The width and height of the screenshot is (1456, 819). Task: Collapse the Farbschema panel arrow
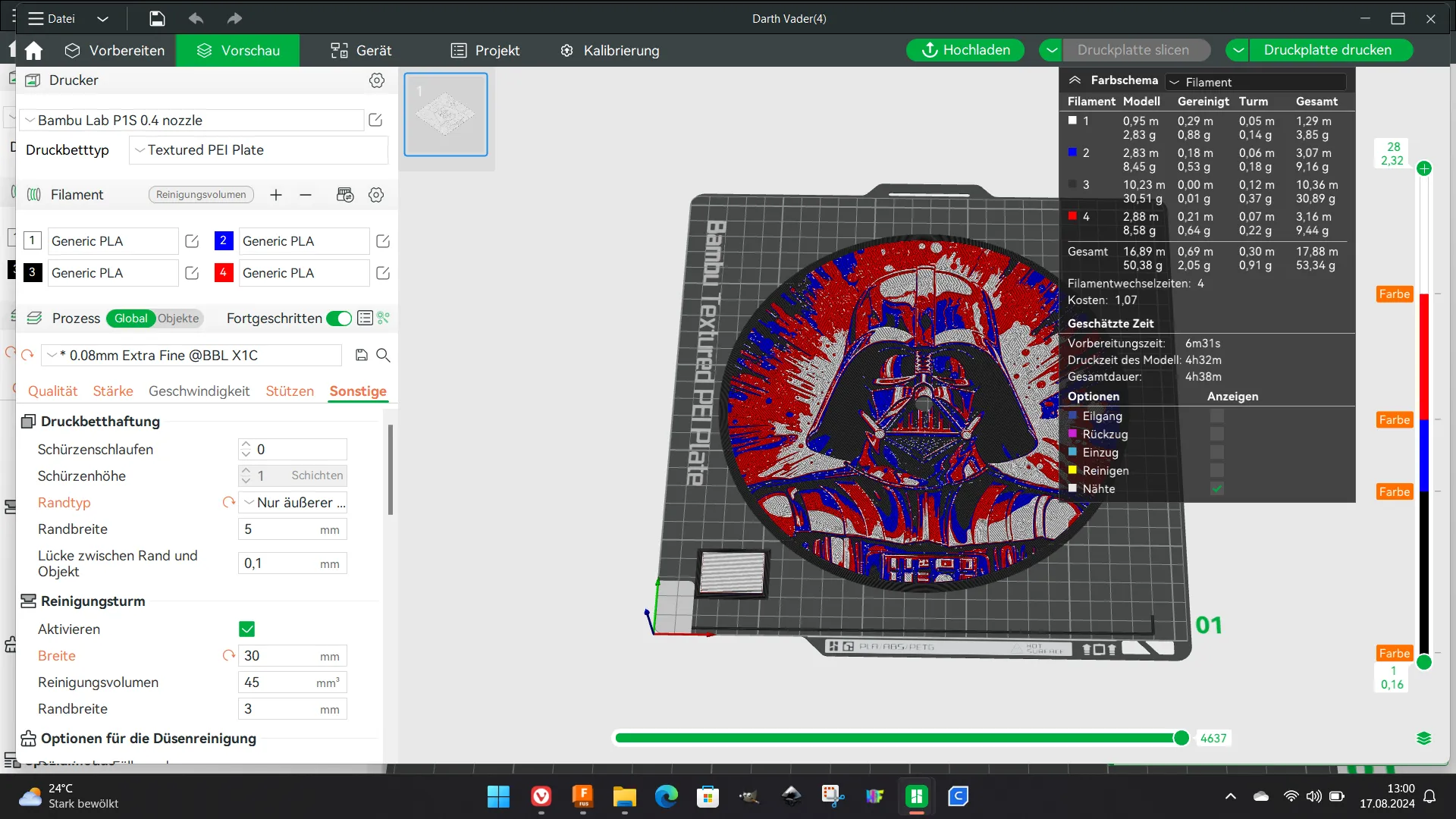coord(1075,80)
